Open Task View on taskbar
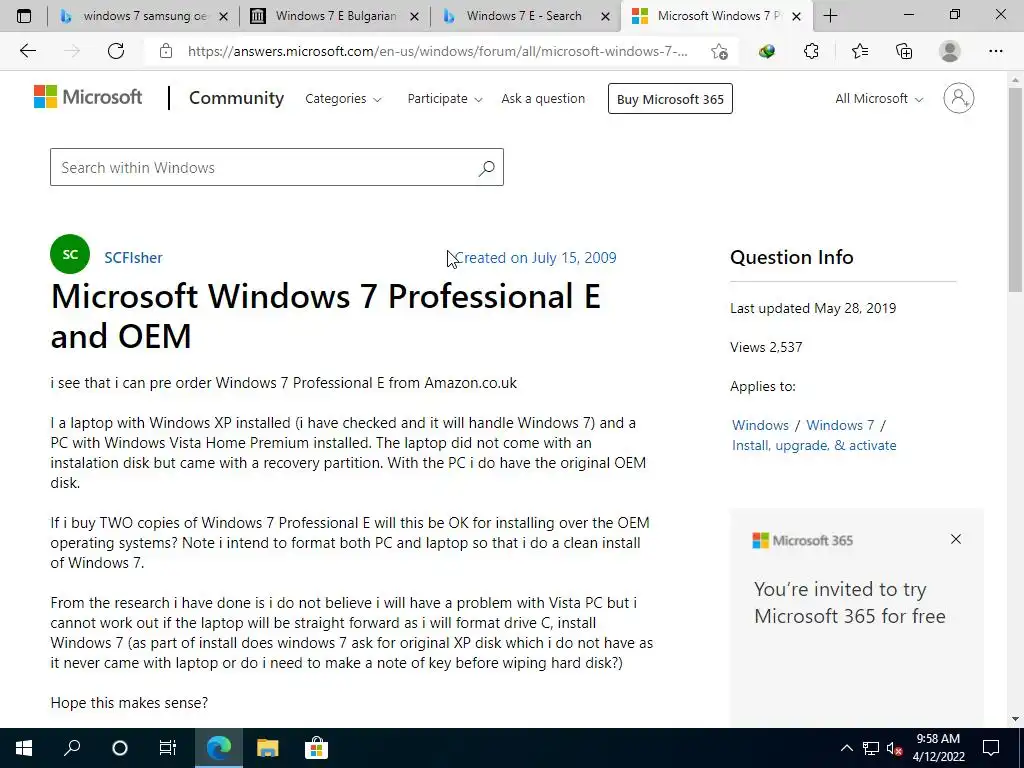The height and width of the screenshot is (768, 1024). click(168, 748)
